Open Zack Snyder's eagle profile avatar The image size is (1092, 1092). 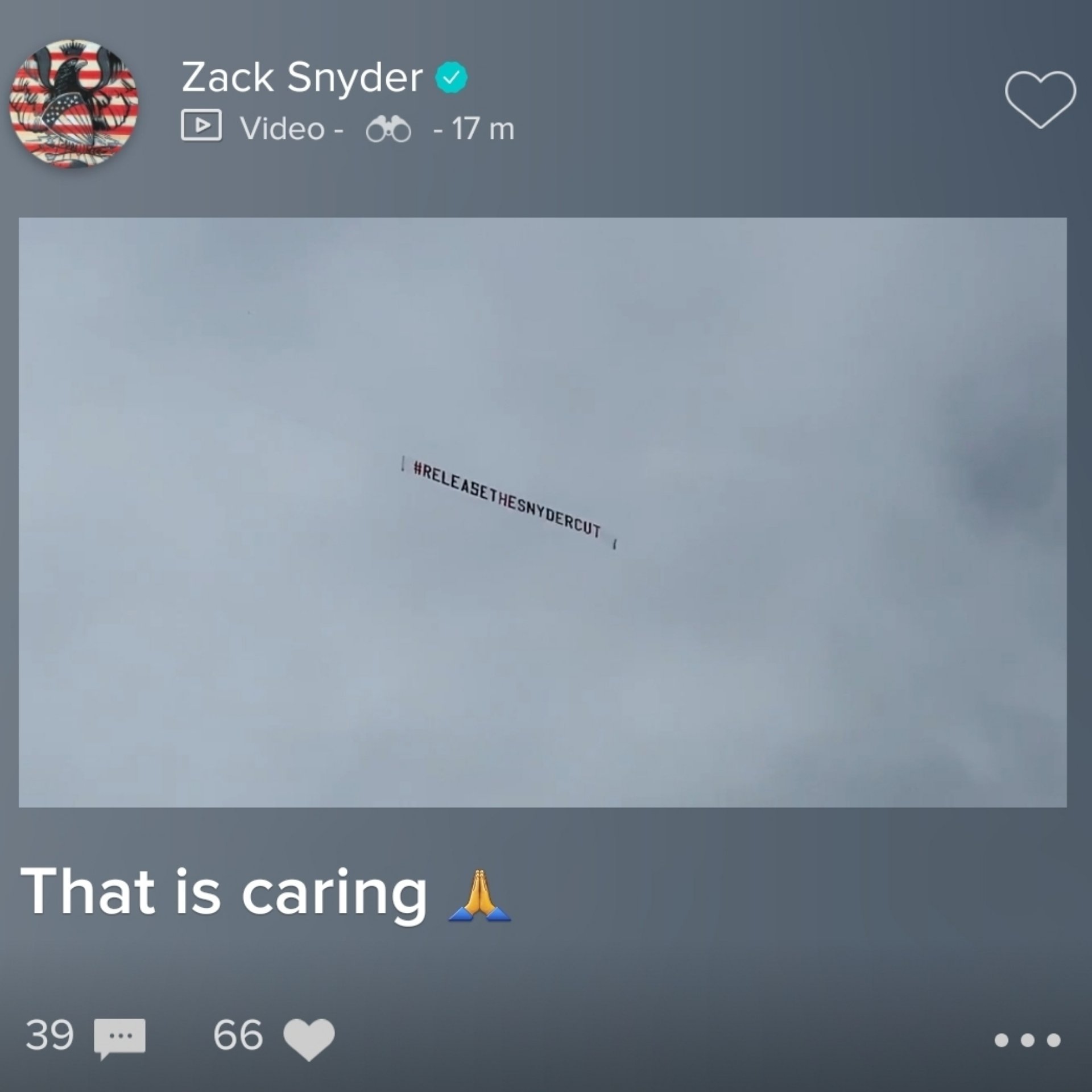74,104
